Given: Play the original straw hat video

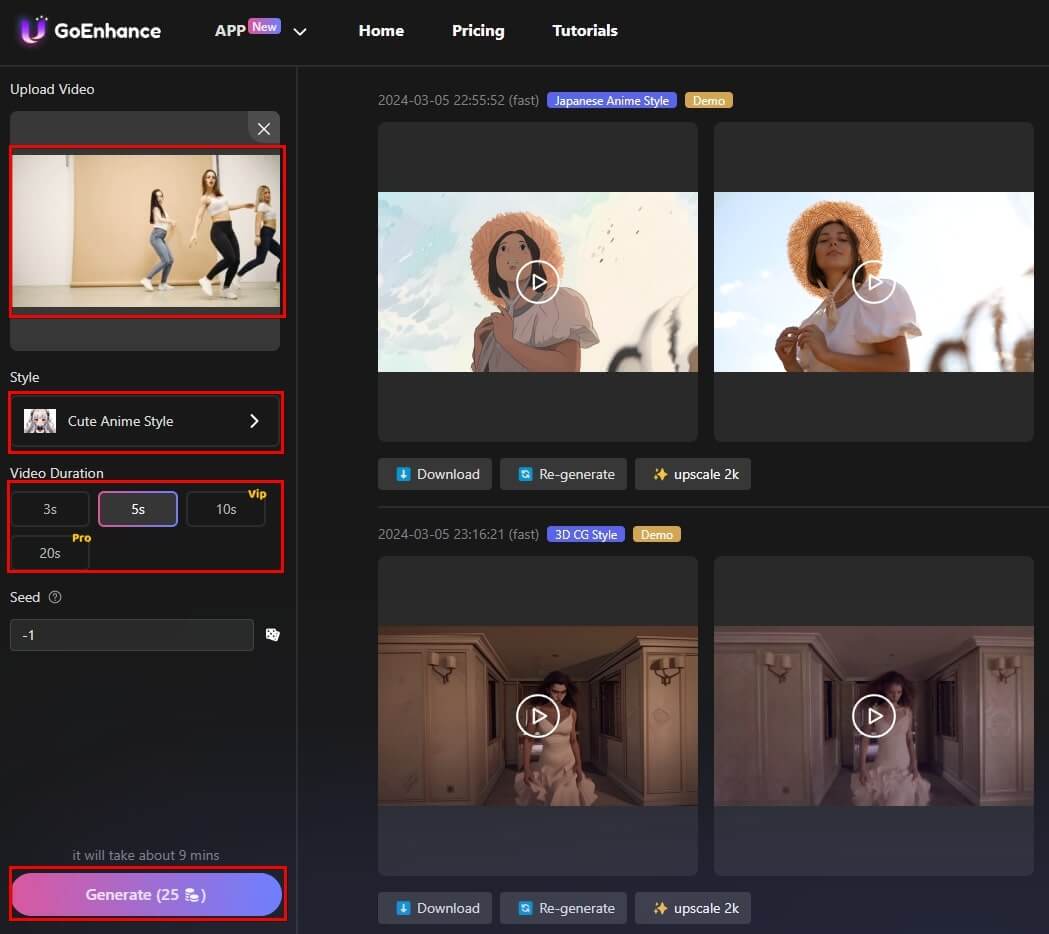Looking at the screenshot, I should tap(873, 282).
